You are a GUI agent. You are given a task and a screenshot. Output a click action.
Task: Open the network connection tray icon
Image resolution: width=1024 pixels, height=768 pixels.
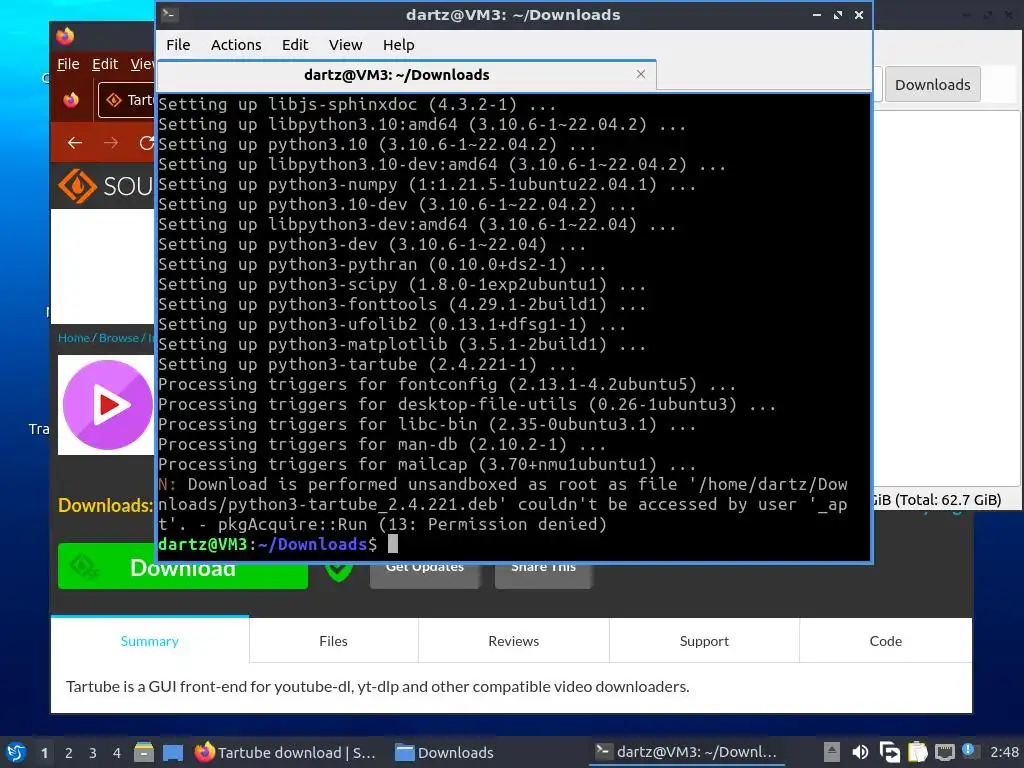(x=945, y=752)
